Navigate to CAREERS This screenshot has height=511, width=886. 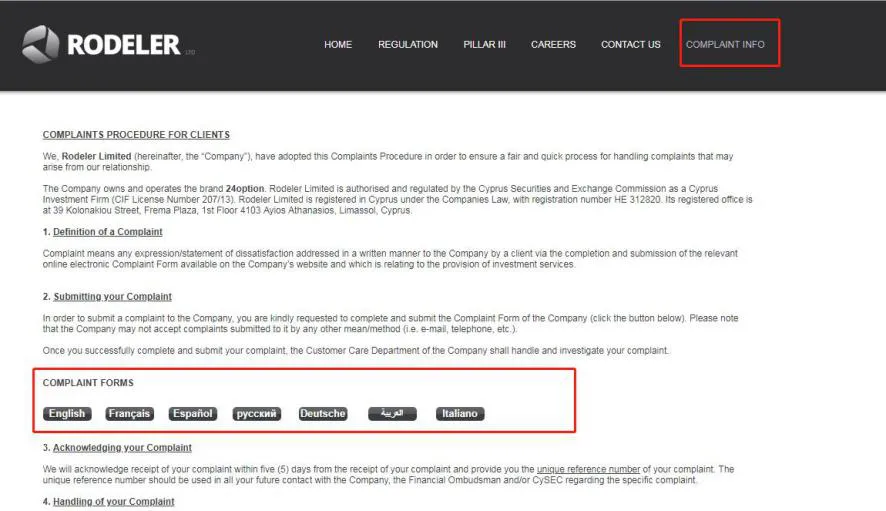(x=553, y=45)
